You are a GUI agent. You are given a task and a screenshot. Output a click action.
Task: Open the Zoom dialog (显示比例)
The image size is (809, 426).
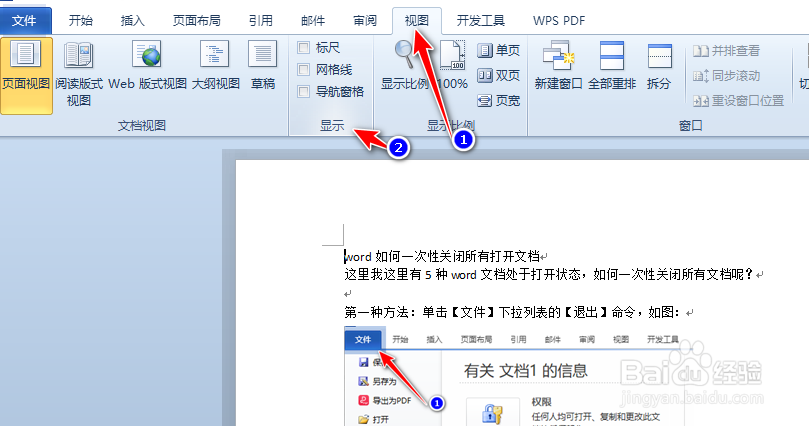404,66
